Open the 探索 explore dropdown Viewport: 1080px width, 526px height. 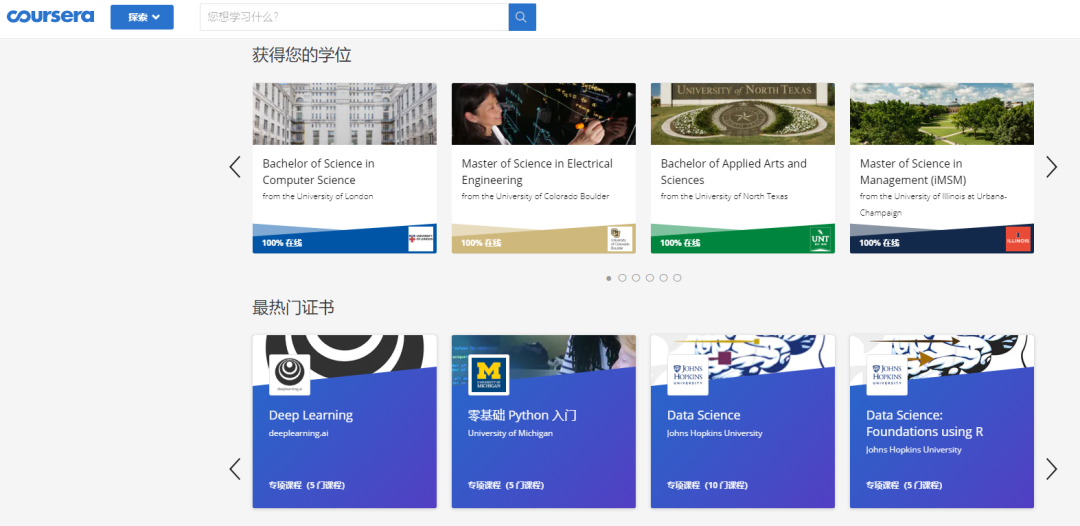point(142,17)
